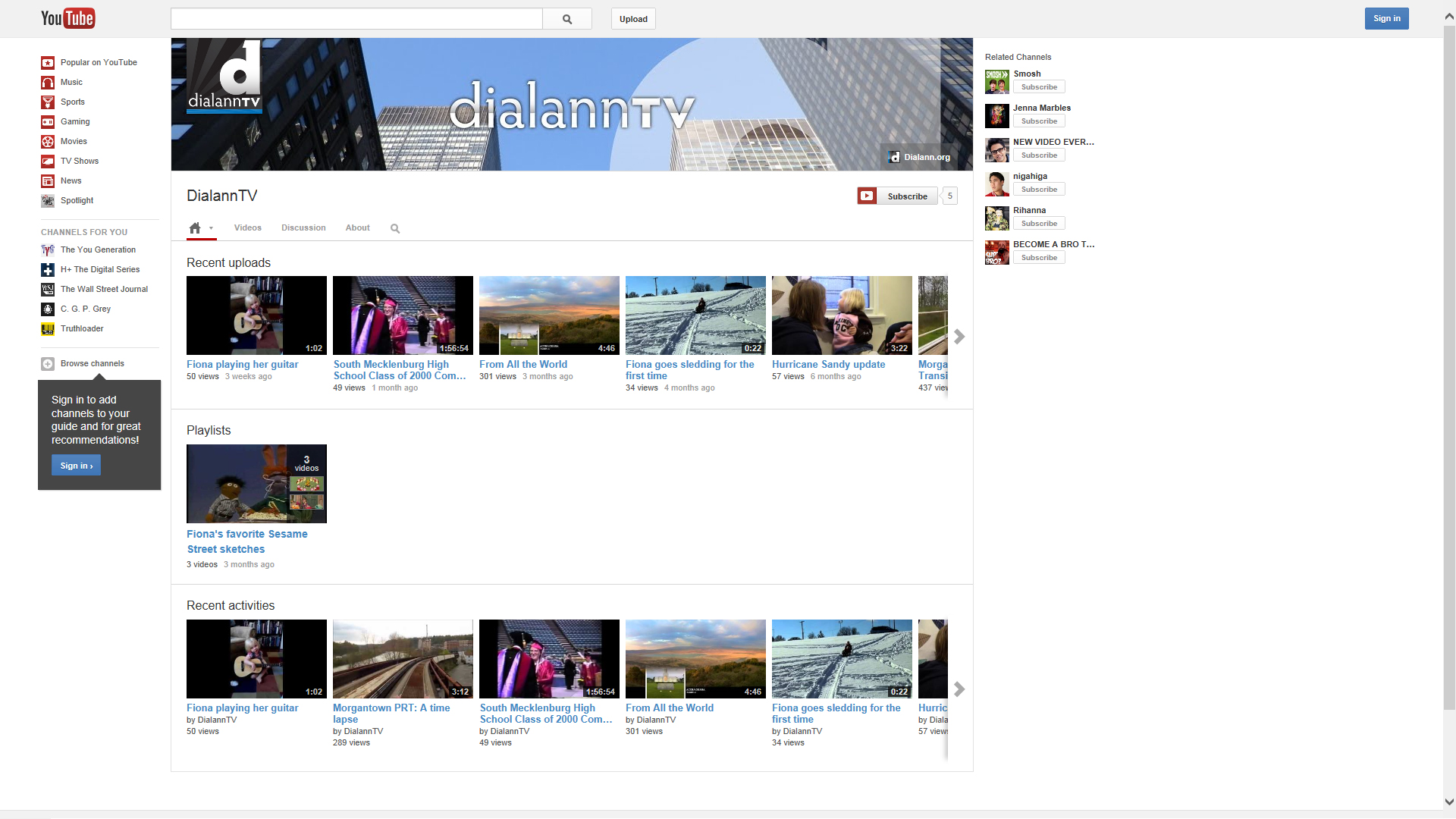Expand the home tab dropdown arrow
Image resolution: width=1456 pixels, height=819 pixels.
[x=211, y=228]
